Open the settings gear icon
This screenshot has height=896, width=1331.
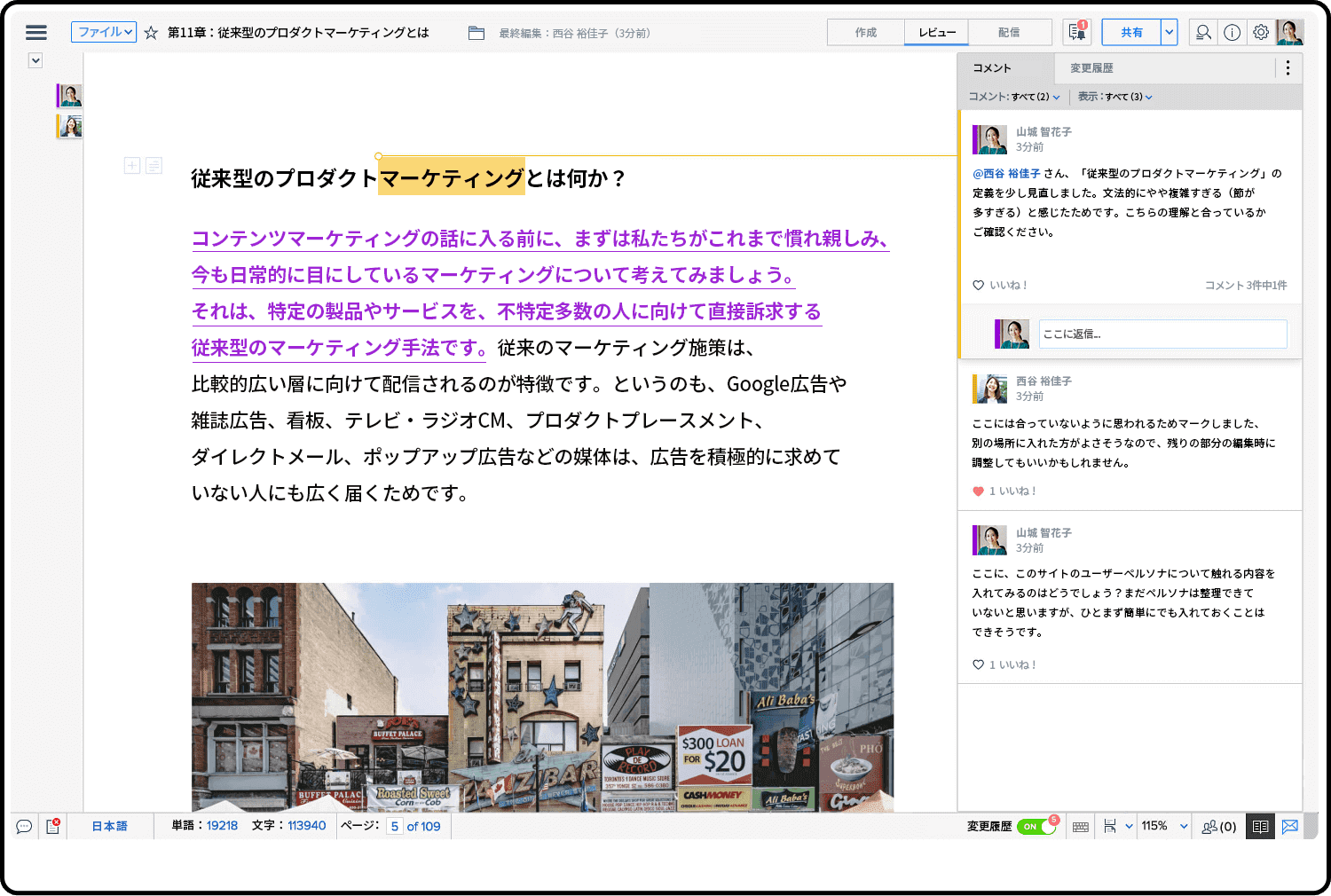point(1261,33)
